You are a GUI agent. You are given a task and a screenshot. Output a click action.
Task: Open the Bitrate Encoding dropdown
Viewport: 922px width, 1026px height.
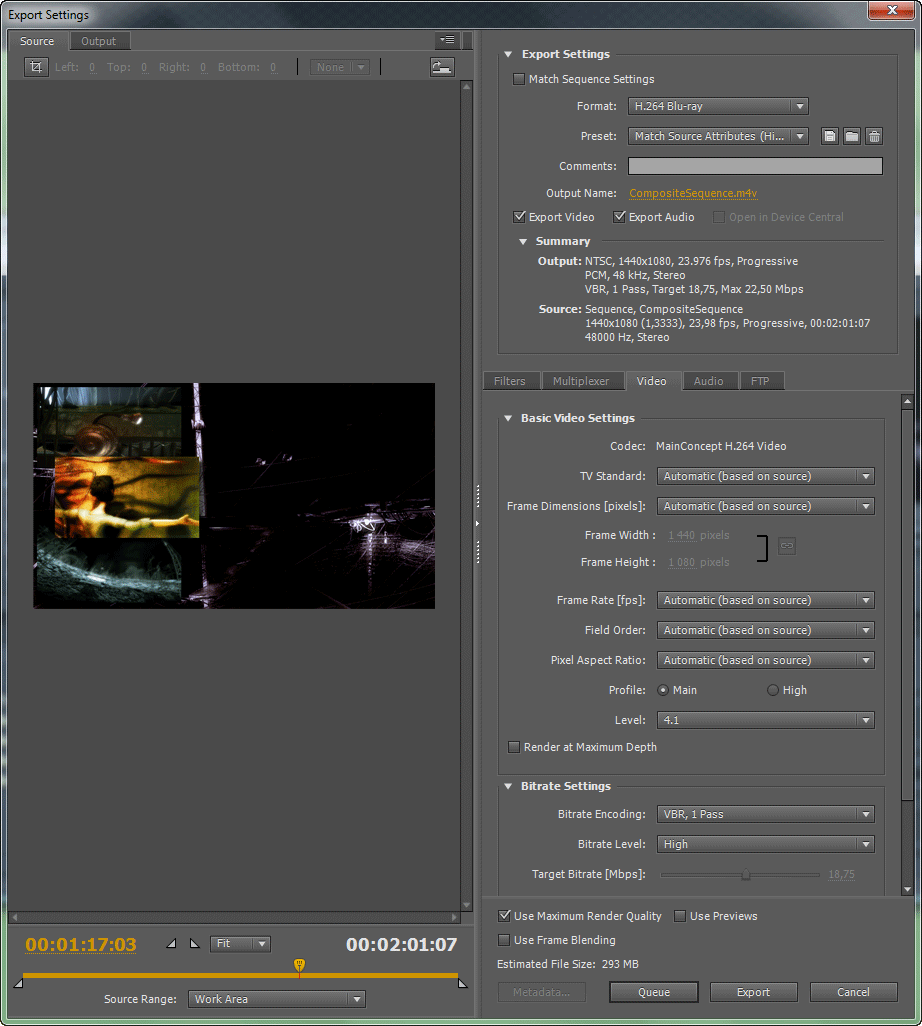(765, 814)
